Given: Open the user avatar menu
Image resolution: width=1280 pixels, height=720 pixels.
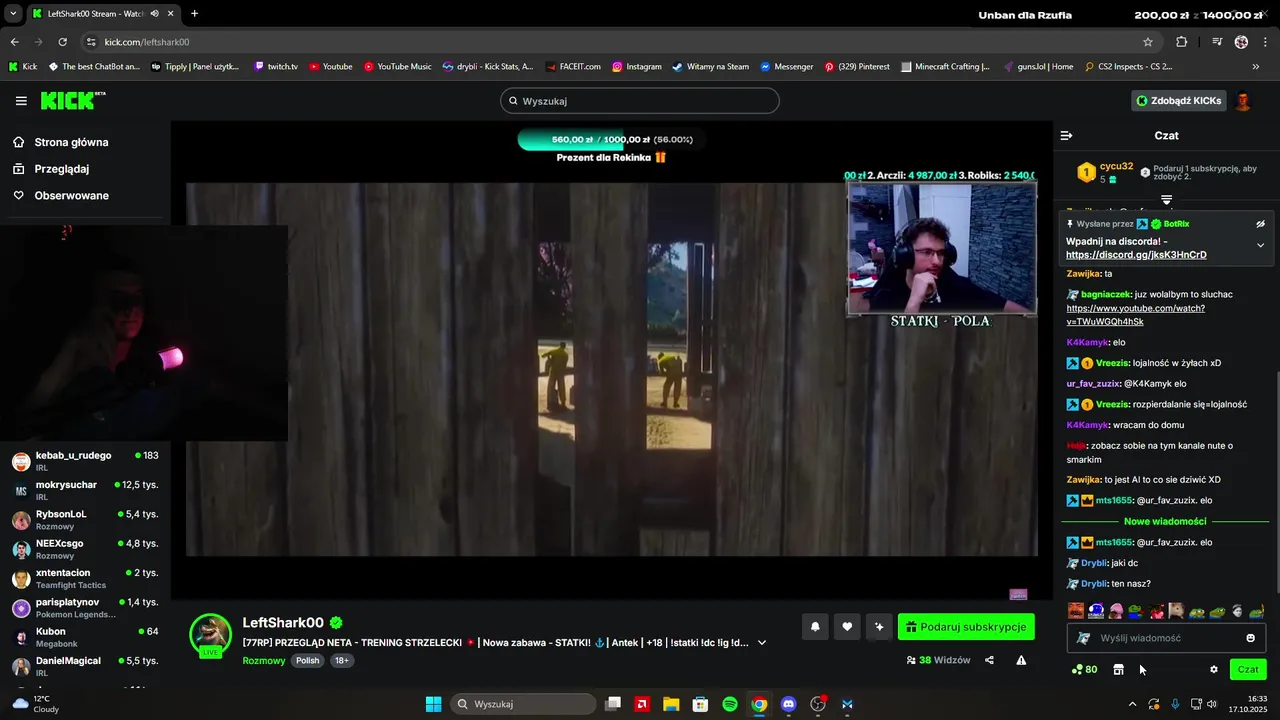Looking at the screenshot, I should click(x=1243, y=101).
